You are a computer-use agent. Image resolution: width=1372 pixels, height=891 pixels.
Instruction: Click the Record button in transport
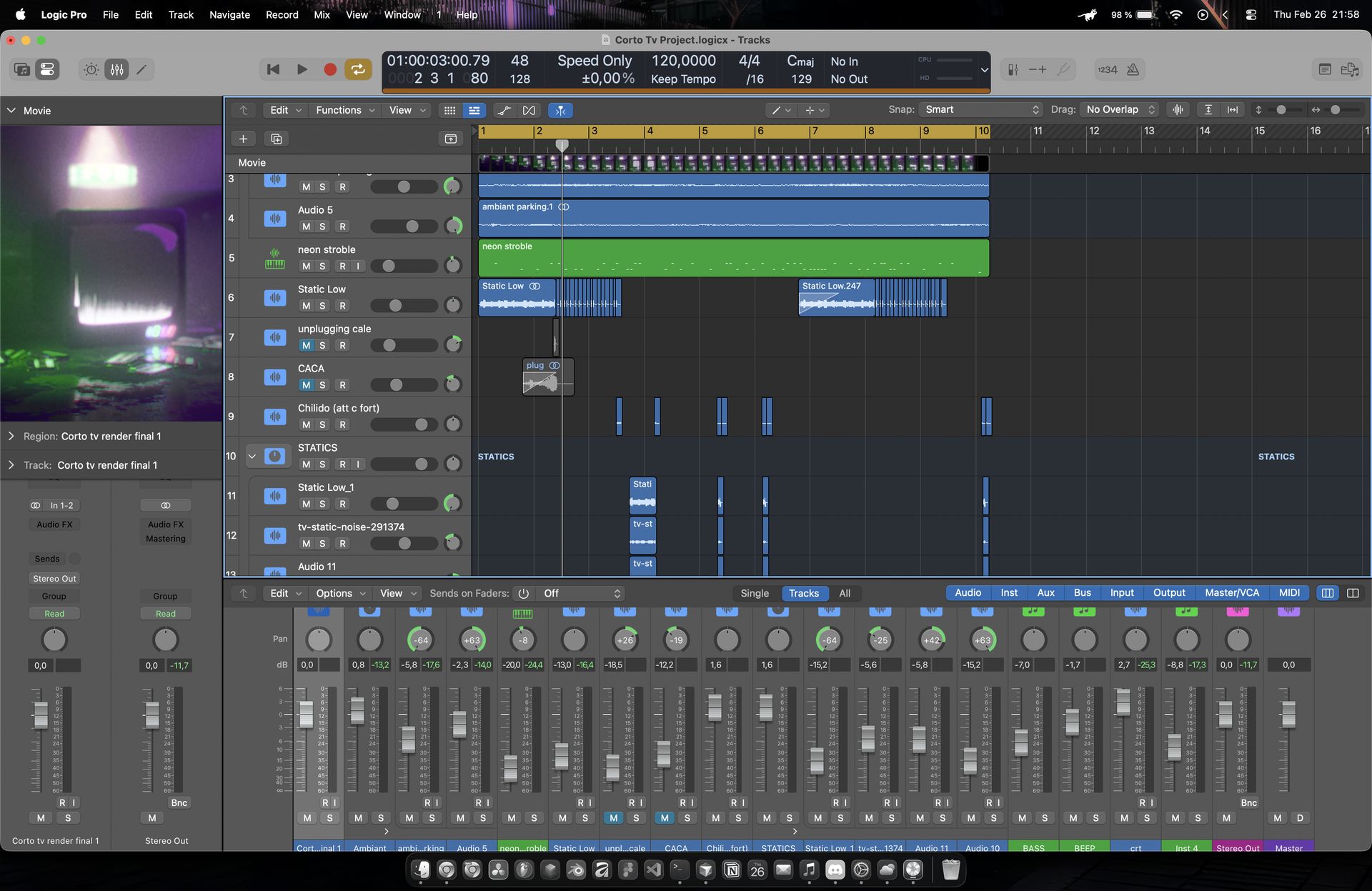[x=329, y=69]
